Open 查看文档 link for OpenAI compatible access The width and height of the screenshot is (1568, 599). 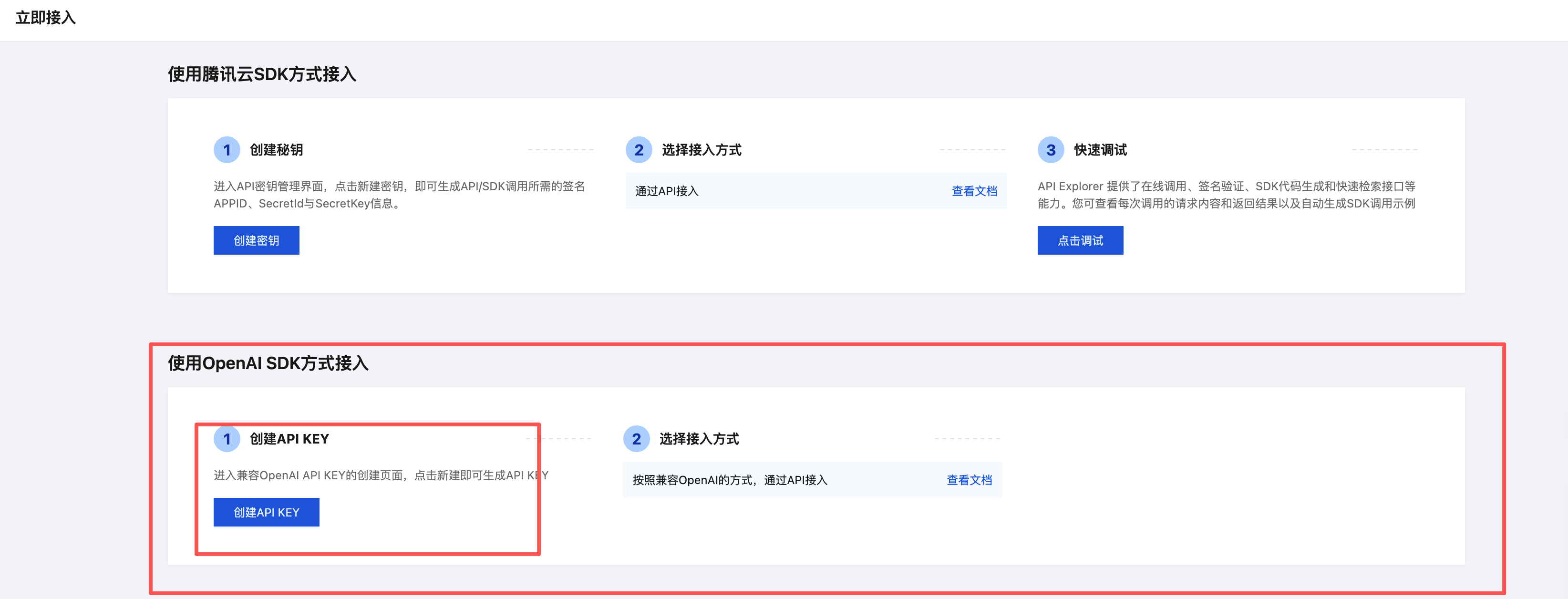(x=969, y=480)
